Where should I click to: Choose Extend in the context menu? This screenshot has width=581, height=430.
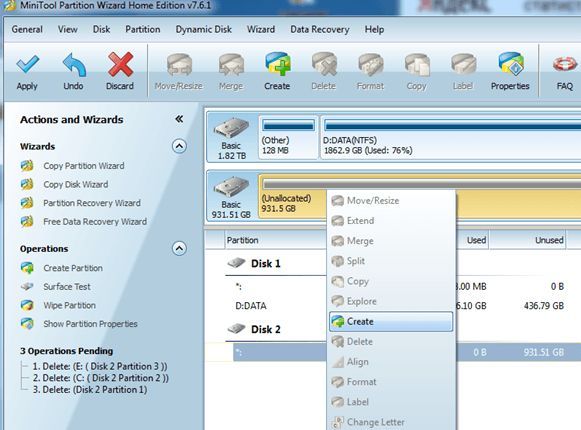[x=391, y=221]
